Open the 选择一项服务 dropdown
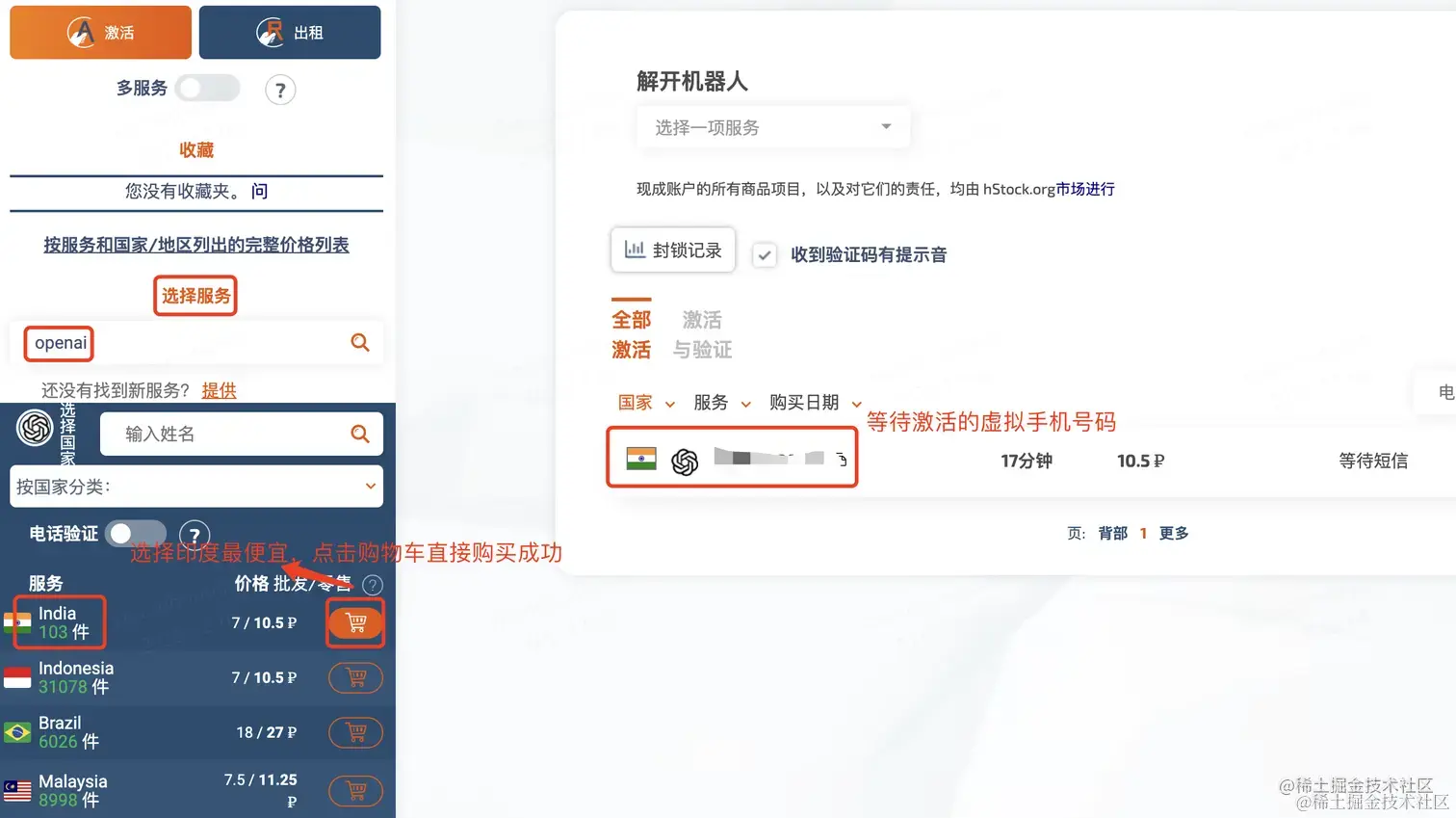 (772, 127)
